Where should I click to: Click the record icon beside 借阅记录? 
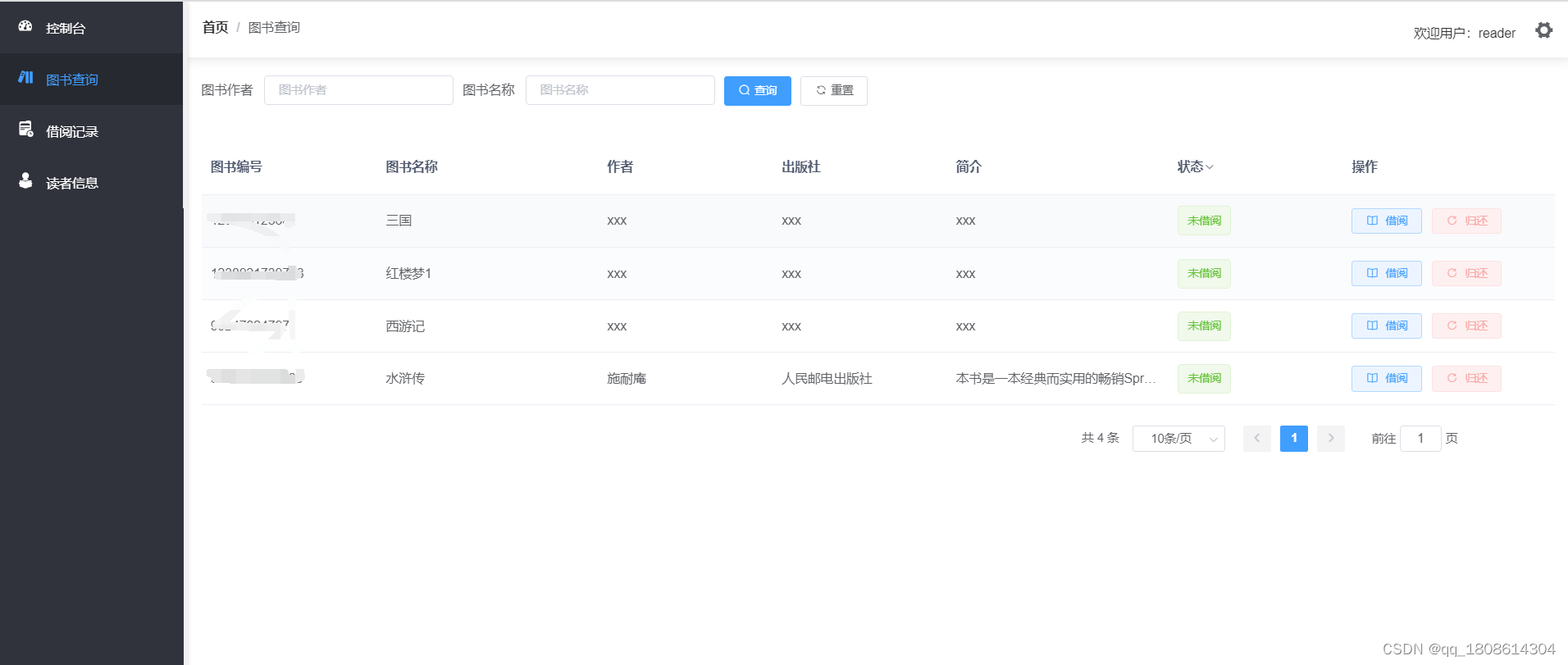(25, 130)
